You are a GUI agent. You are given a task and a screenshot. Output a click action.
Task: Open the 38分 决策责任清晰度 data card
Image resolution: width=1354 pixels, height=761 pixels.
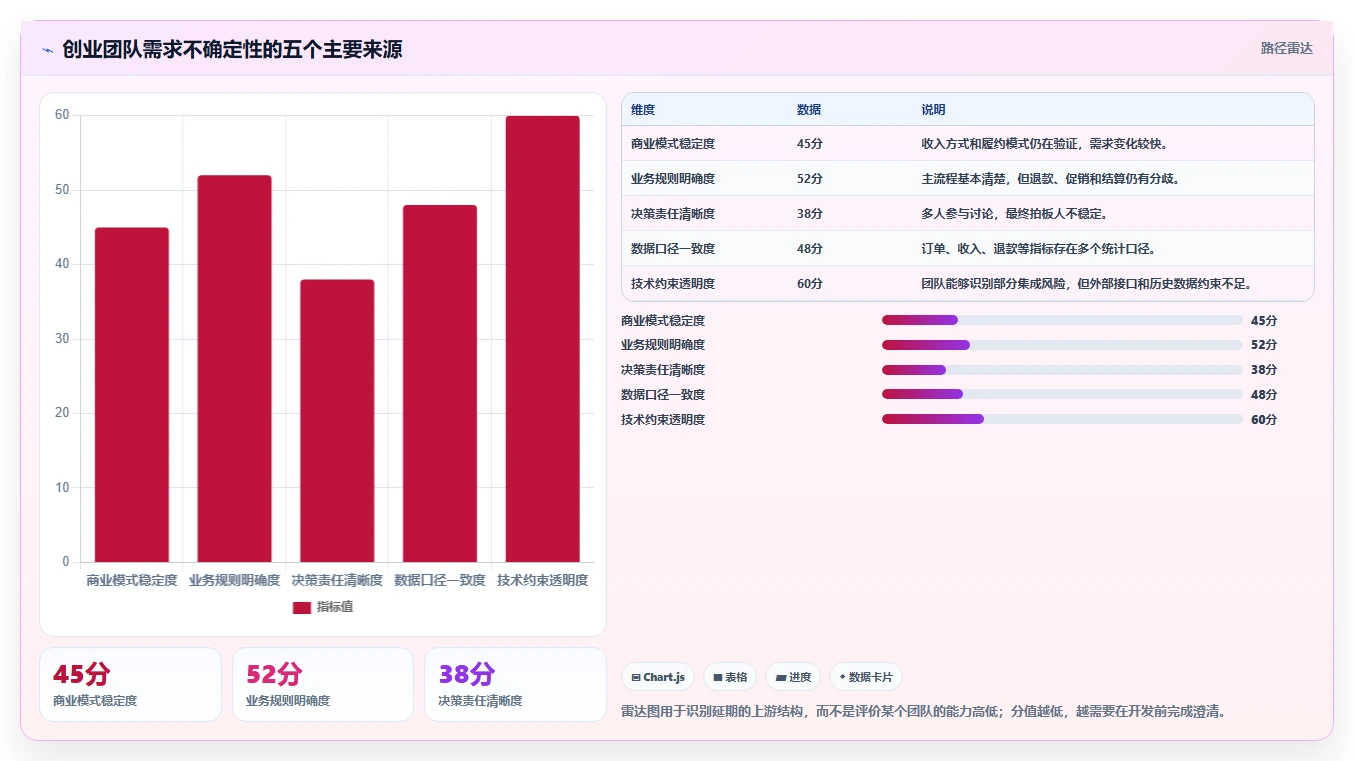click(515, 684)
